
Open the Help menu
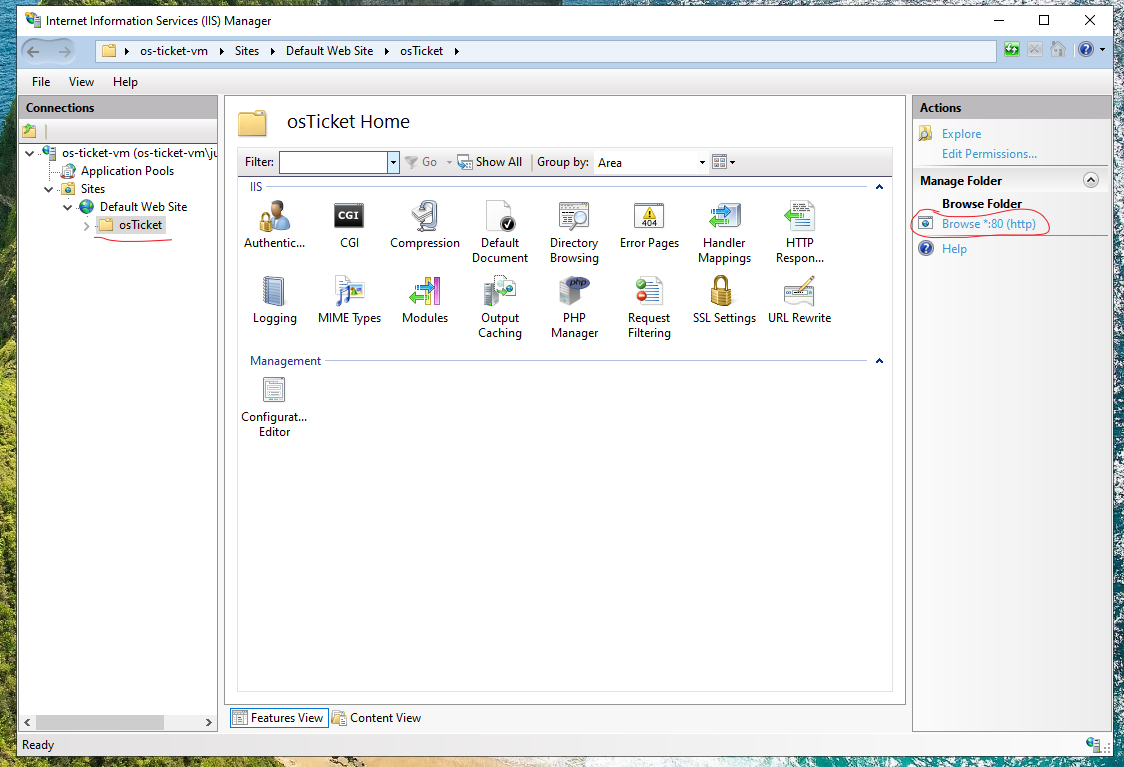pyautogui.click(x=125, y=82)
